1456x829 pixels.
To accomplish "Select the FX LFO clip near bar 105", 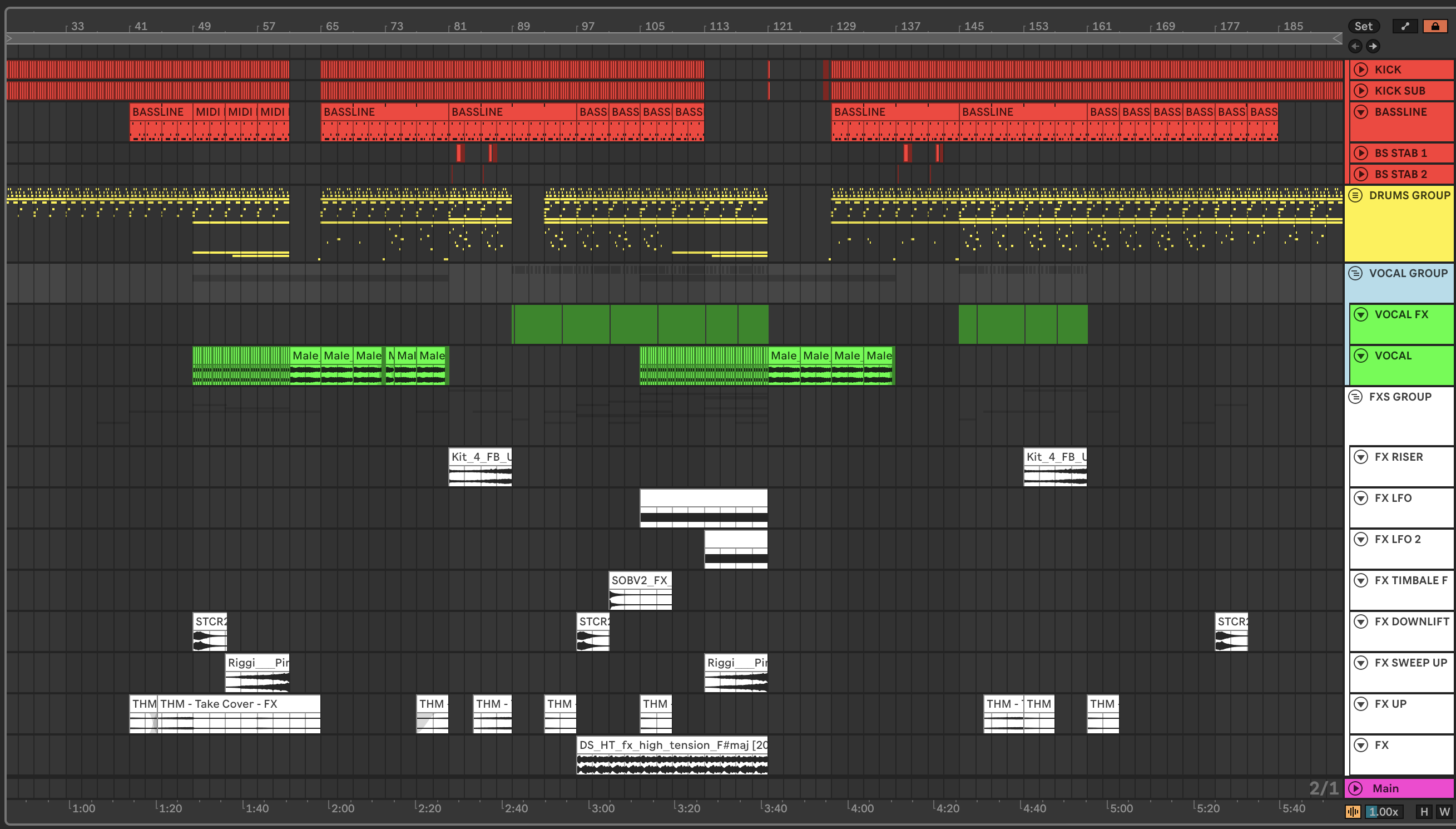I will tap(704, 508).
